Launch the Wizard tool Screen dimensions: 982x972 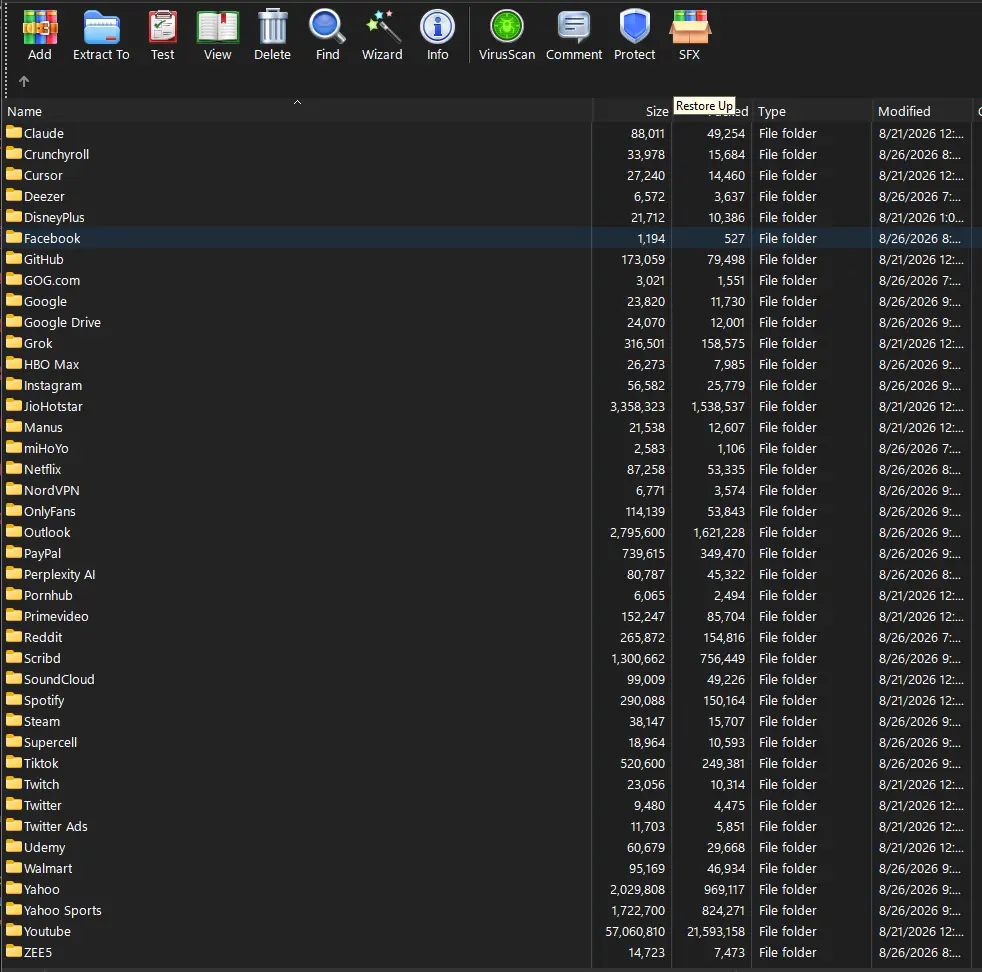click(x=382, y=28)
